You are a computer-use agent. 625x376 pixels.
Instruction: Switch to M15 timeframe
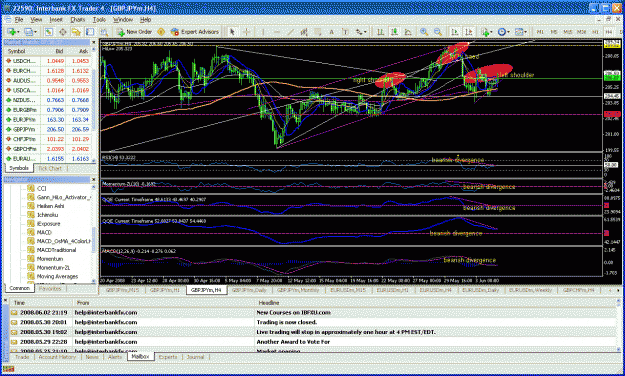(568, 32)
